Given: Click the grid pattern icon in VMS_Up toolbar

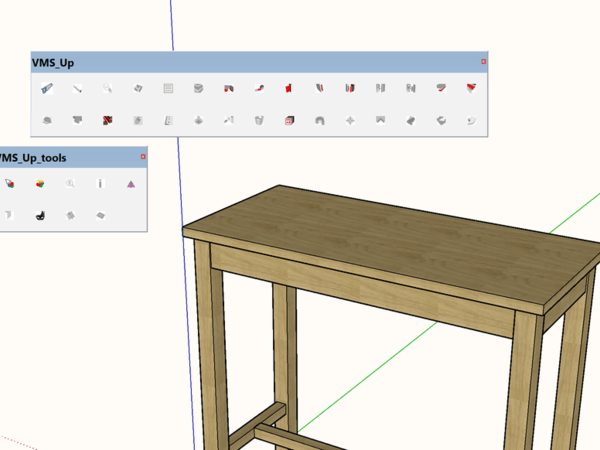Looking at the screenshot, I should [169, 89].
